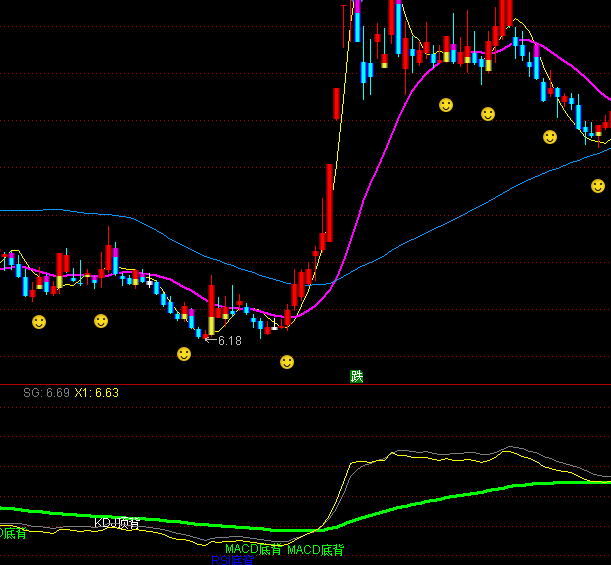Click the left MACD底背 signal label

tap(253, 550)
